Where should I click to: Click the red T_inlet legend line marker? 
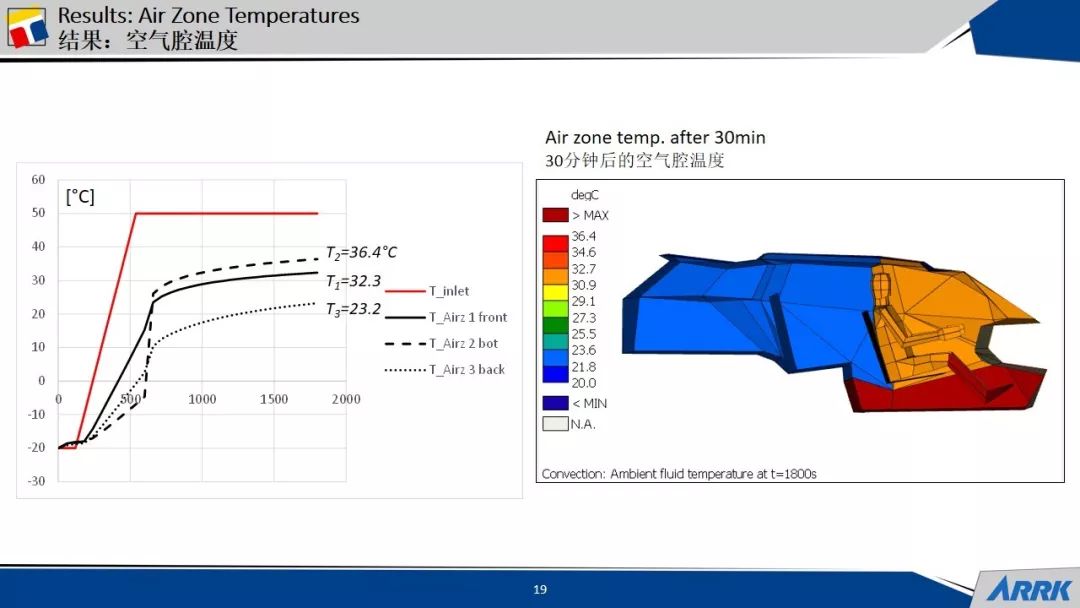(404, 291)
